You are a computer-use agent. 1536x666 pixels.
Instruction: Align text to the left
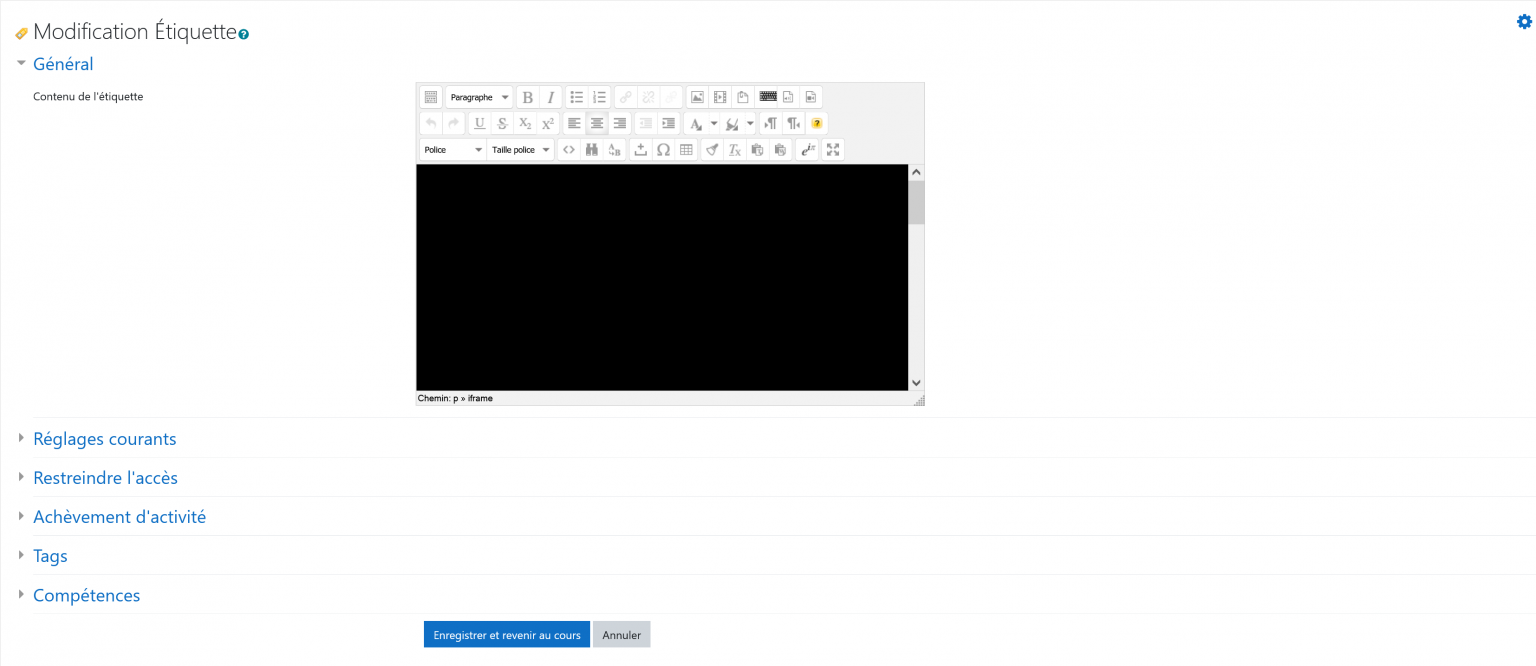574,123
